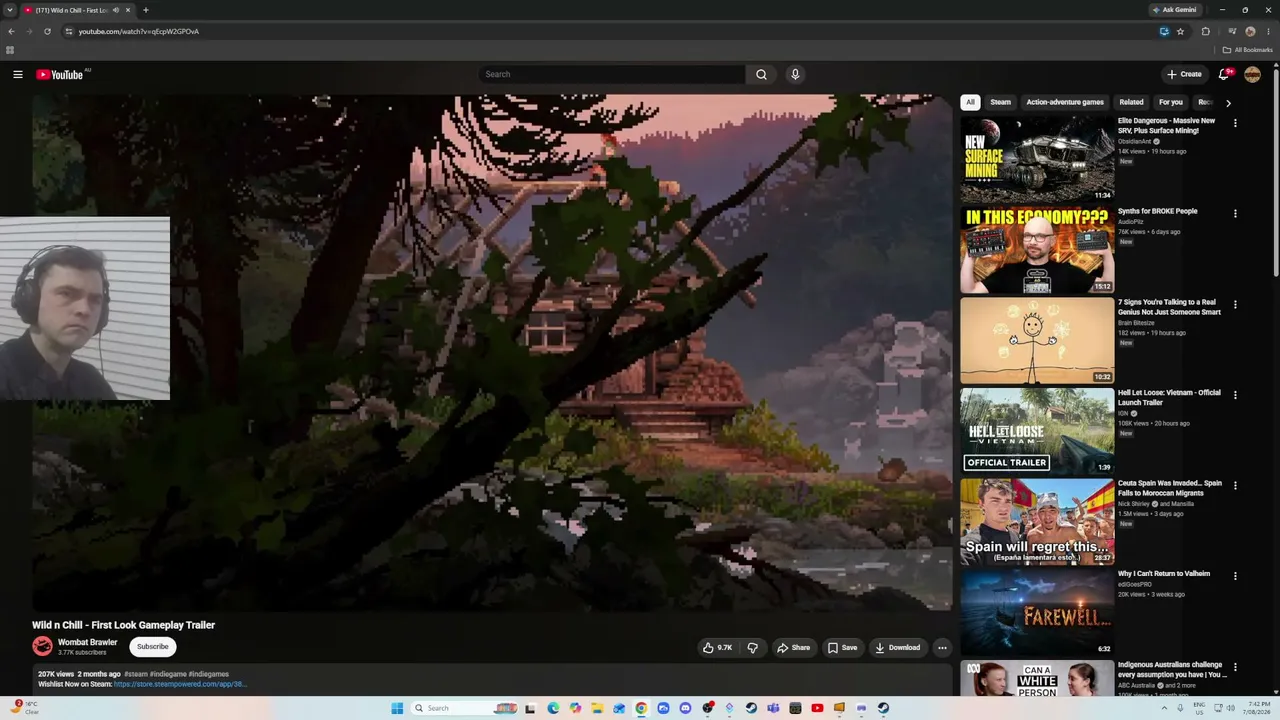Open All Bookmarks folder

1247,50
